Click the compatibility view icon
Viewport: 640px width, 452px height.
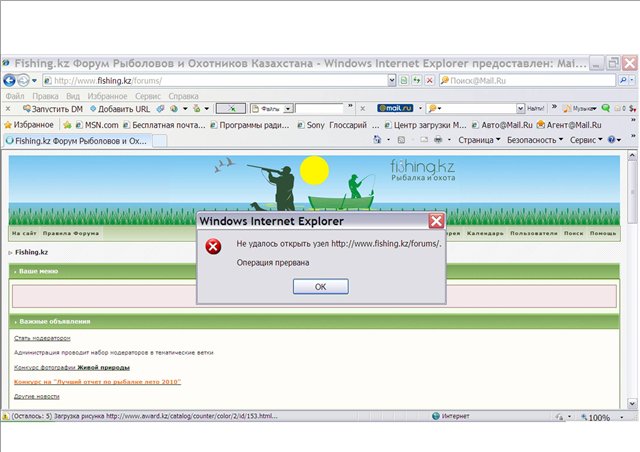[404, 80]
